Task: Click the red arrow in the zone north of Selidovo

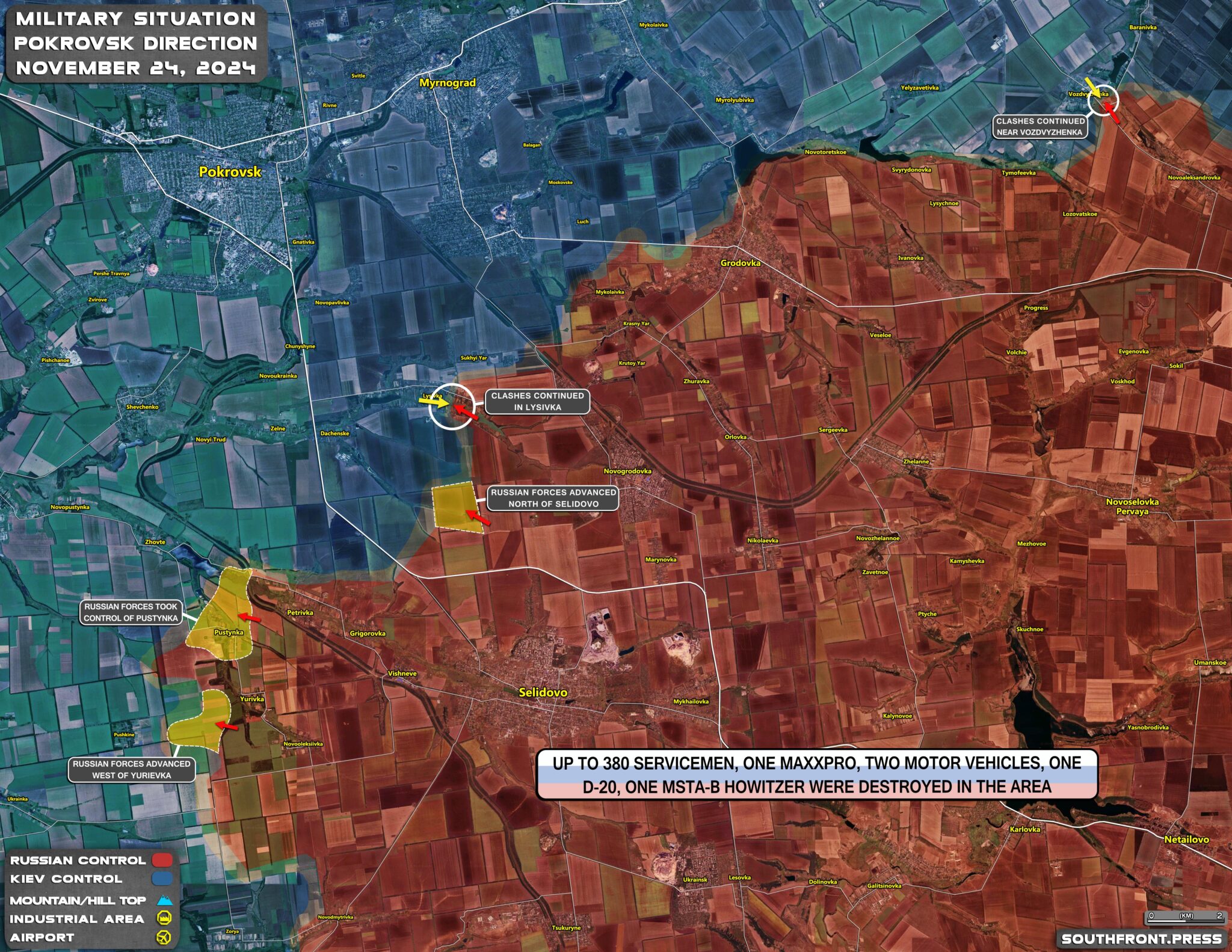Action: 478,517
